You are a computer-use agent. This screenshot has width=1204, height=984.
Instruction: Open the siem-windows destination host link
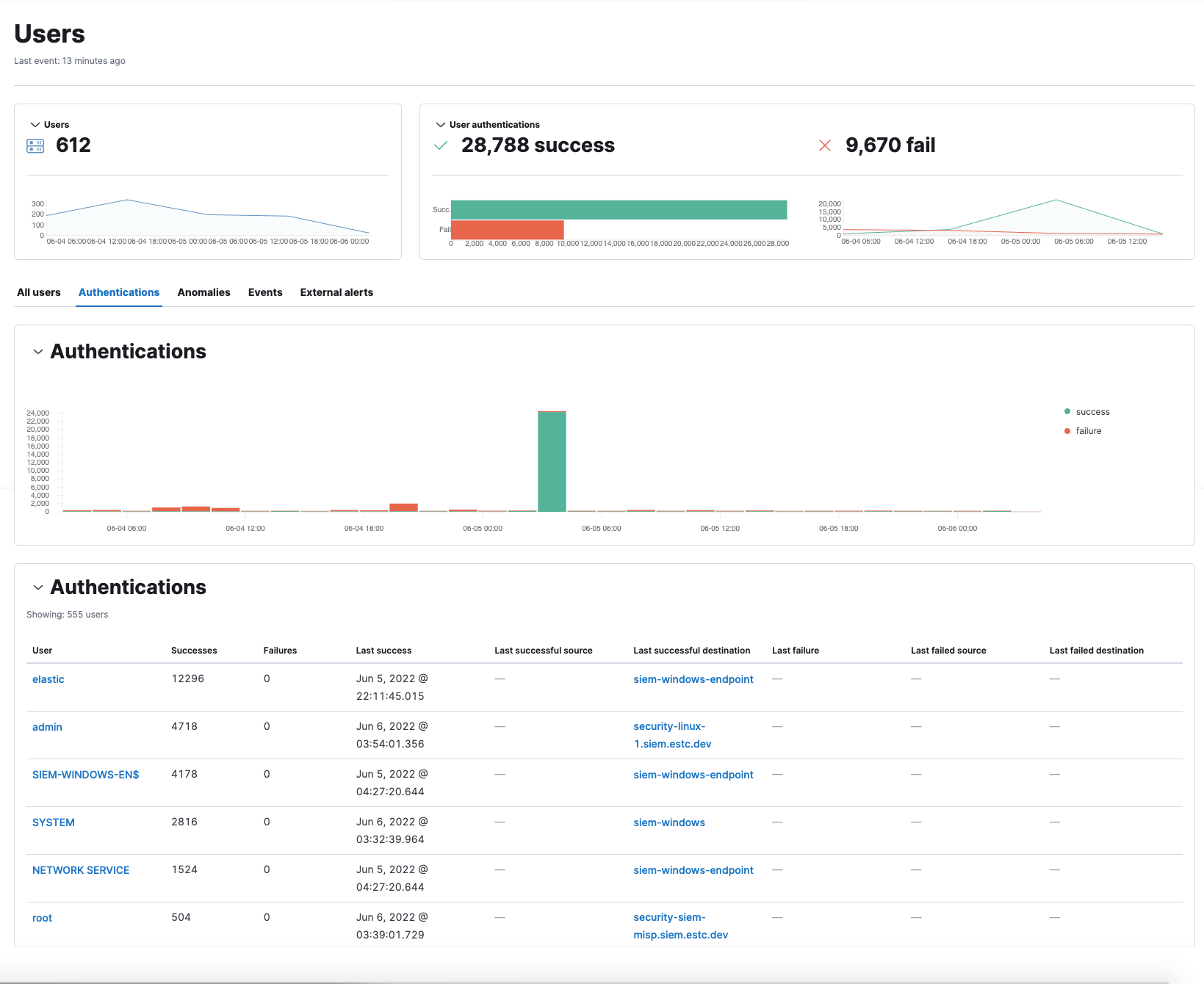[x=668, y=822]
